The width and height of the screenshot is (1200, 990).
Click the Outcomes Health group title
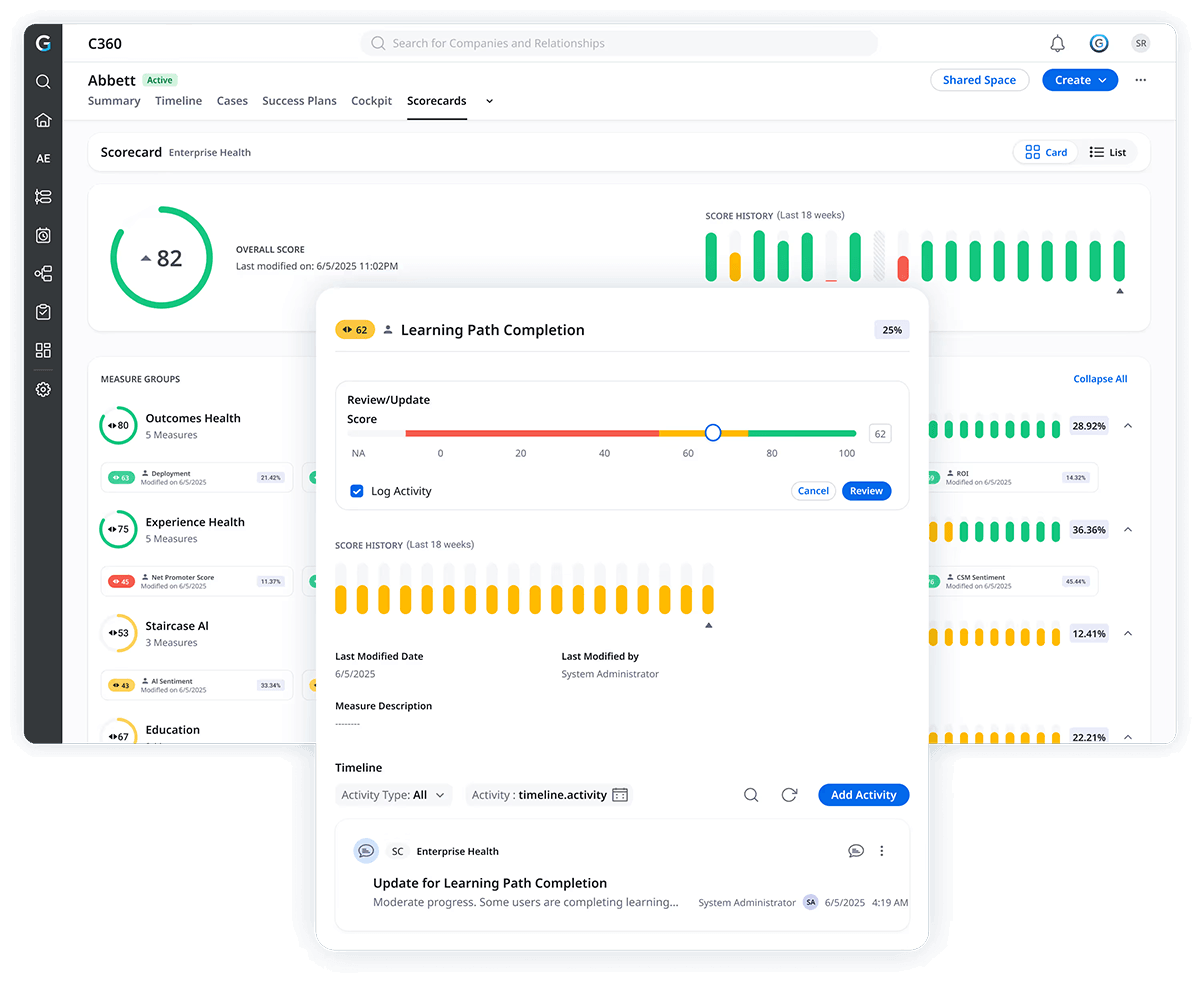(x=193, y=418)
